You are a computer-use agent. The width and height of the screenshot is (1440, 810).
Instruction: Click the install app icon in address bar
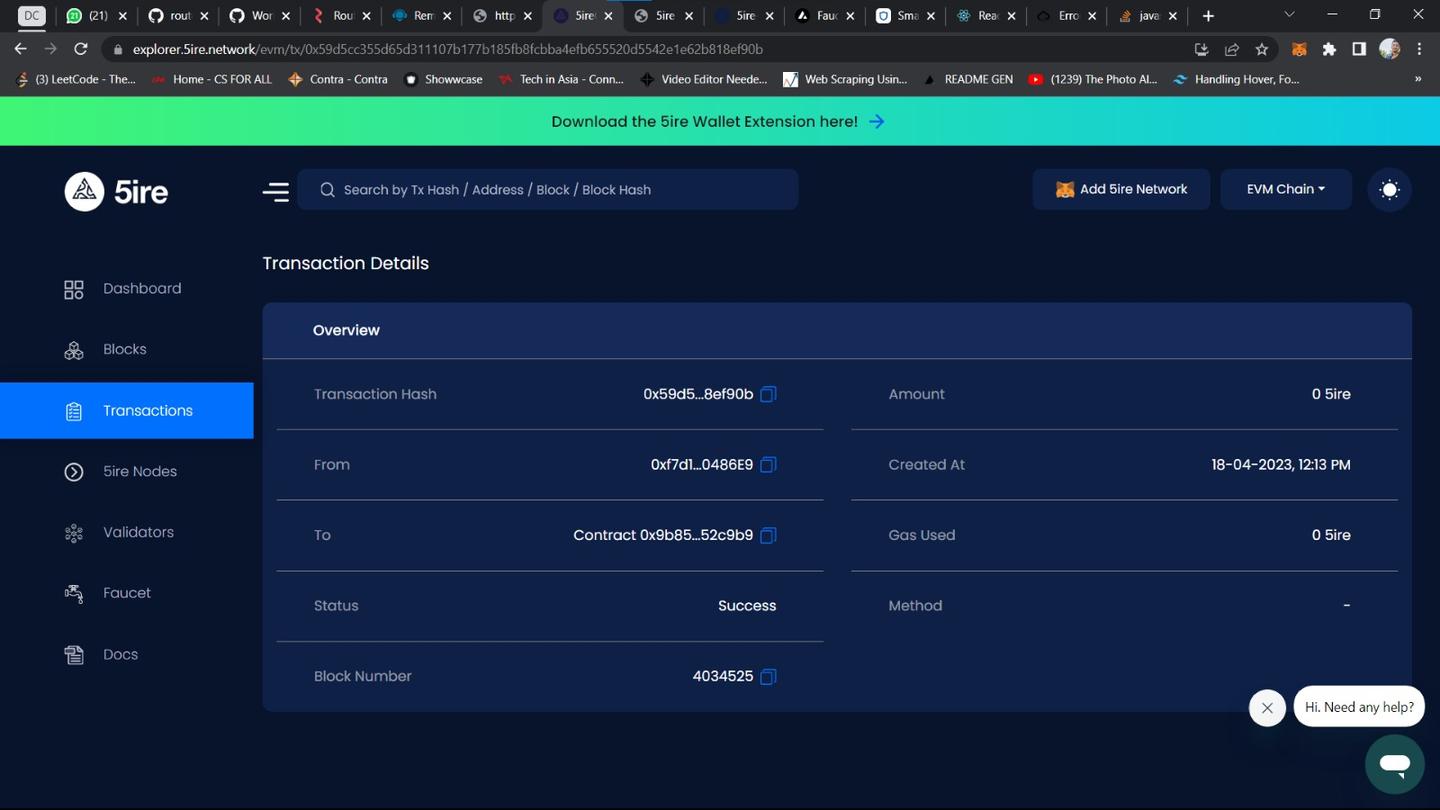(x=1202, y=49)
